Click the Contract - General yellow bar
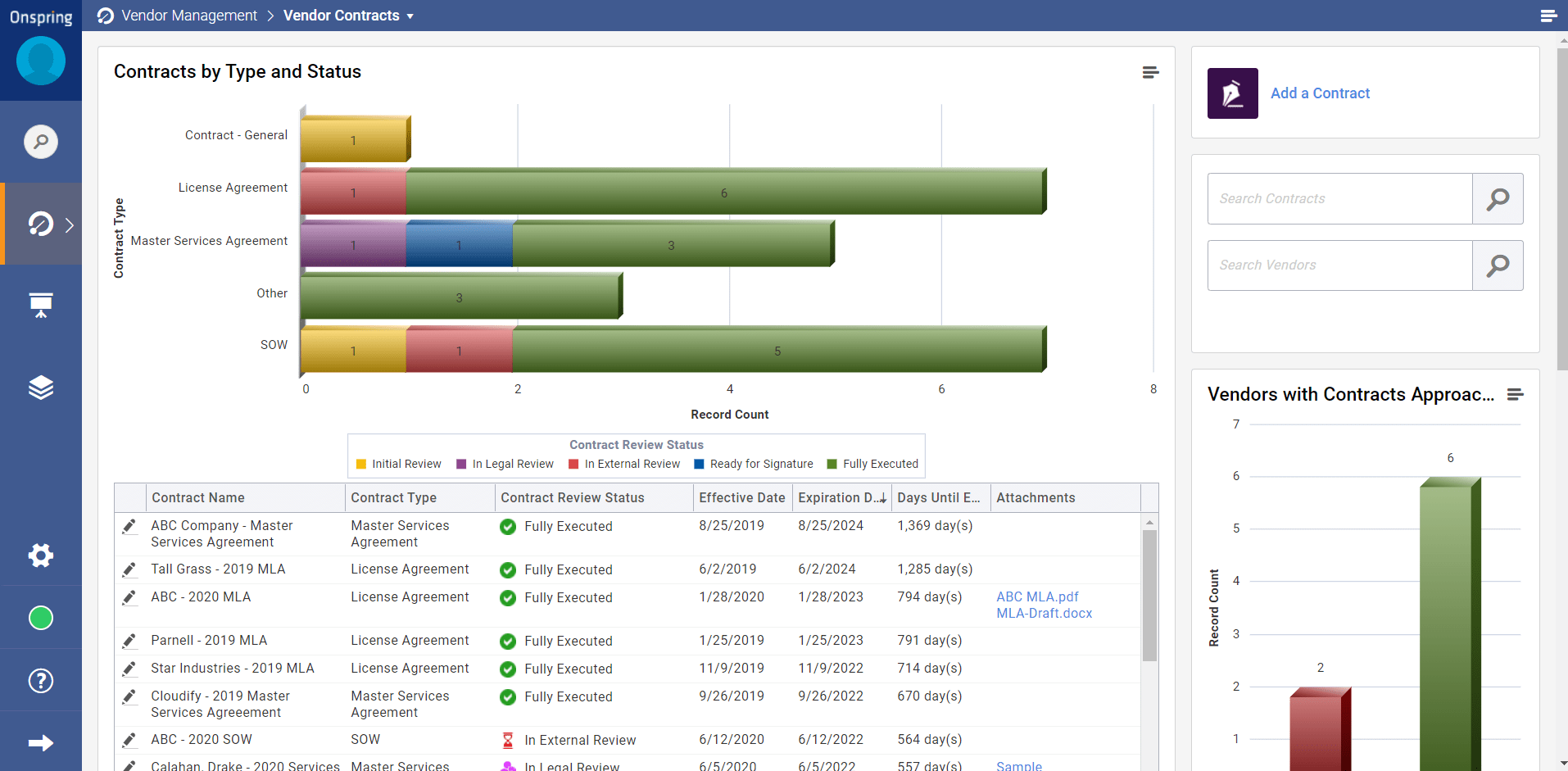 pyautogui.click(x=354, y=141)
